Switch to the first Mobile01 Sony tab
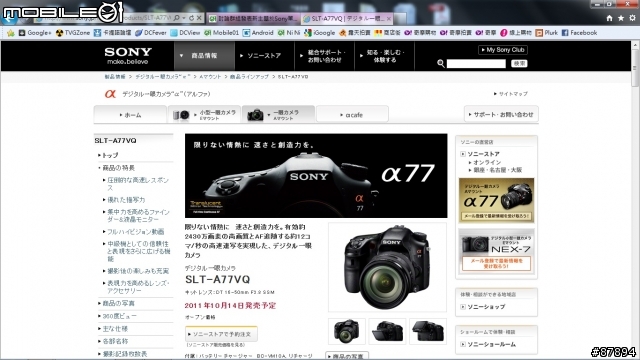Screen dimensions: 640x360 [x=254, y=18]
